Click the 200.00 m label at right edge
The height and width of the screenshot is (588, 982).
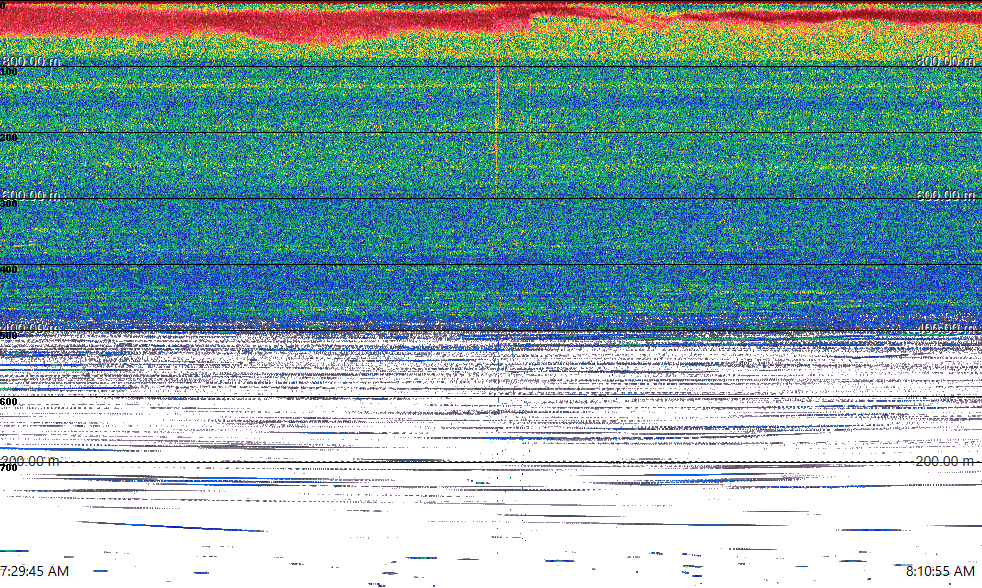tap(945, 461)
